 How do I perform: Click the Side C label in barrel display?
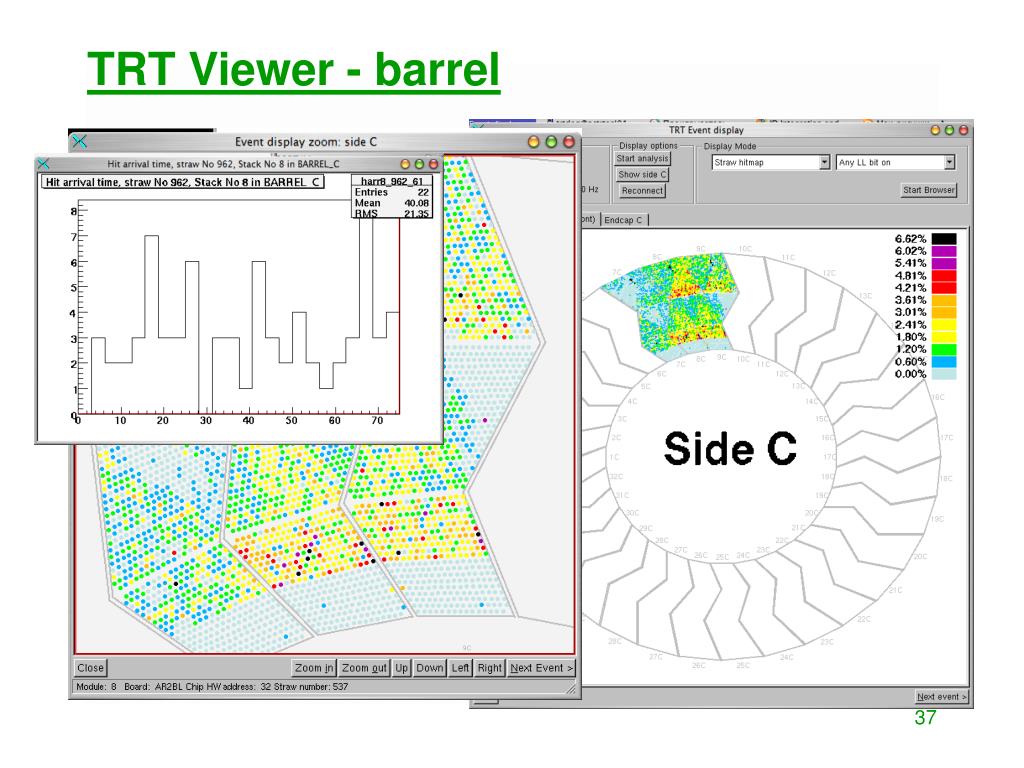click(730, 449)
